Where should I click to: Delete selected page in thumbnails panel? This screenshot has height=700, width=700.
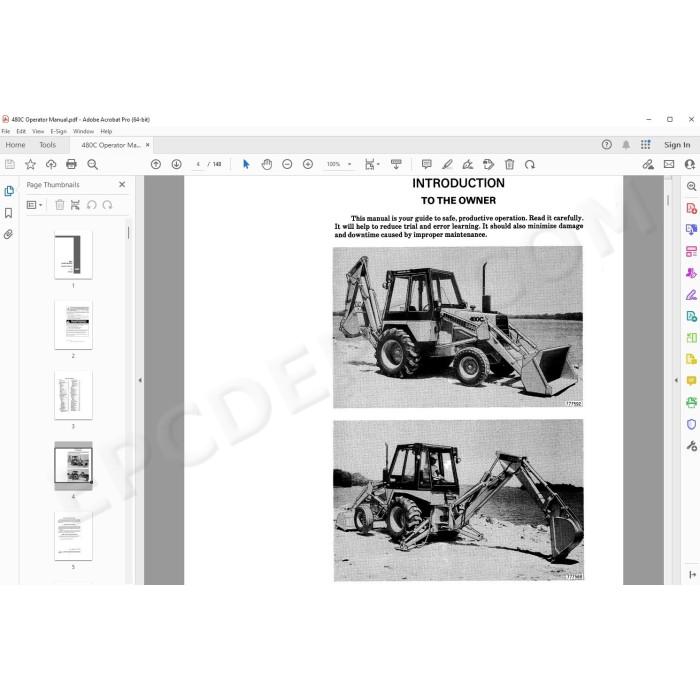coord(59,205)
